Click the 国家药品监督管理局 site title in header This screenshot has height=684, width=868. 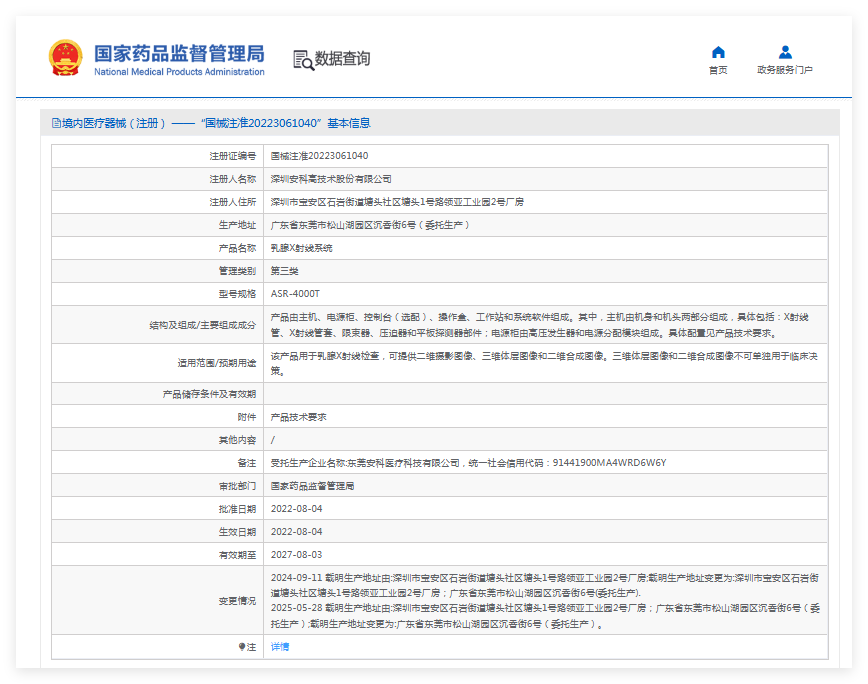(x=179, y=53)
